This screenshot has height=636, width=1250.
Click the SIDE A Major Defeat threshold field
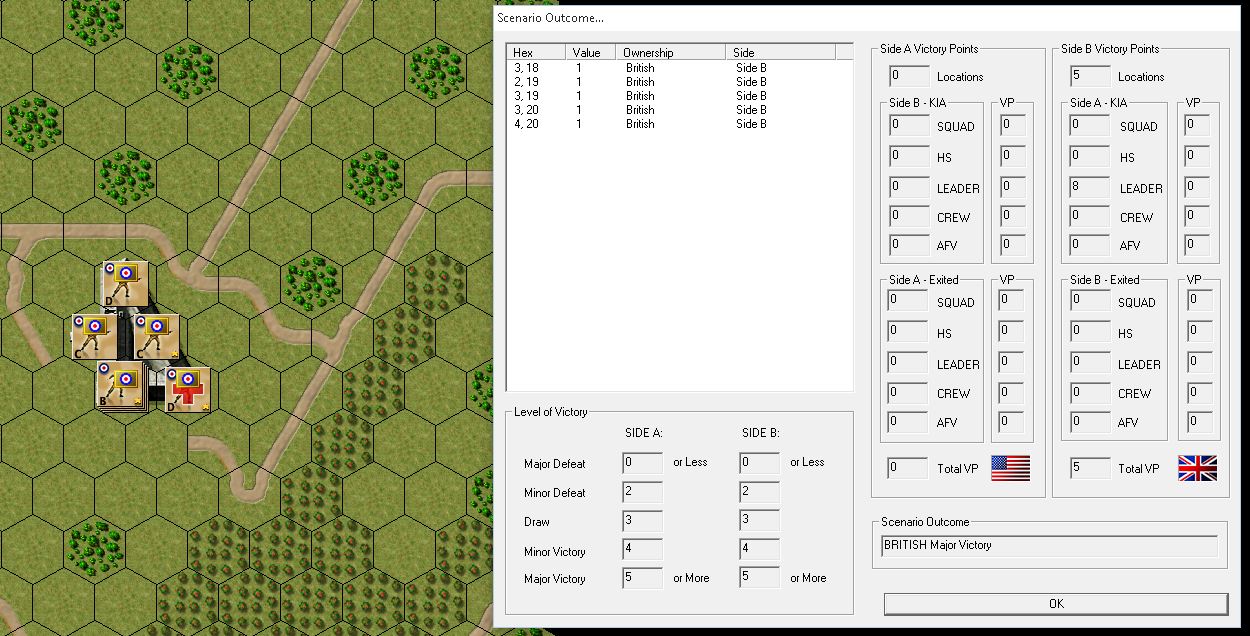643,463
